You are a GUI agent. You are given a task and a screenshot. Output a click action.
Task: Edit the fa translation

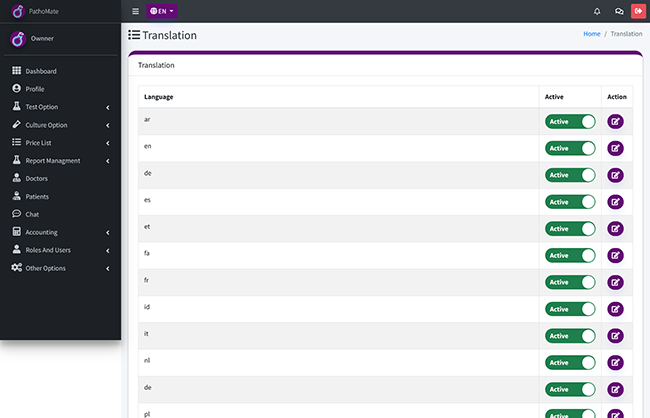pyautogui.click(x=615, y=255)
